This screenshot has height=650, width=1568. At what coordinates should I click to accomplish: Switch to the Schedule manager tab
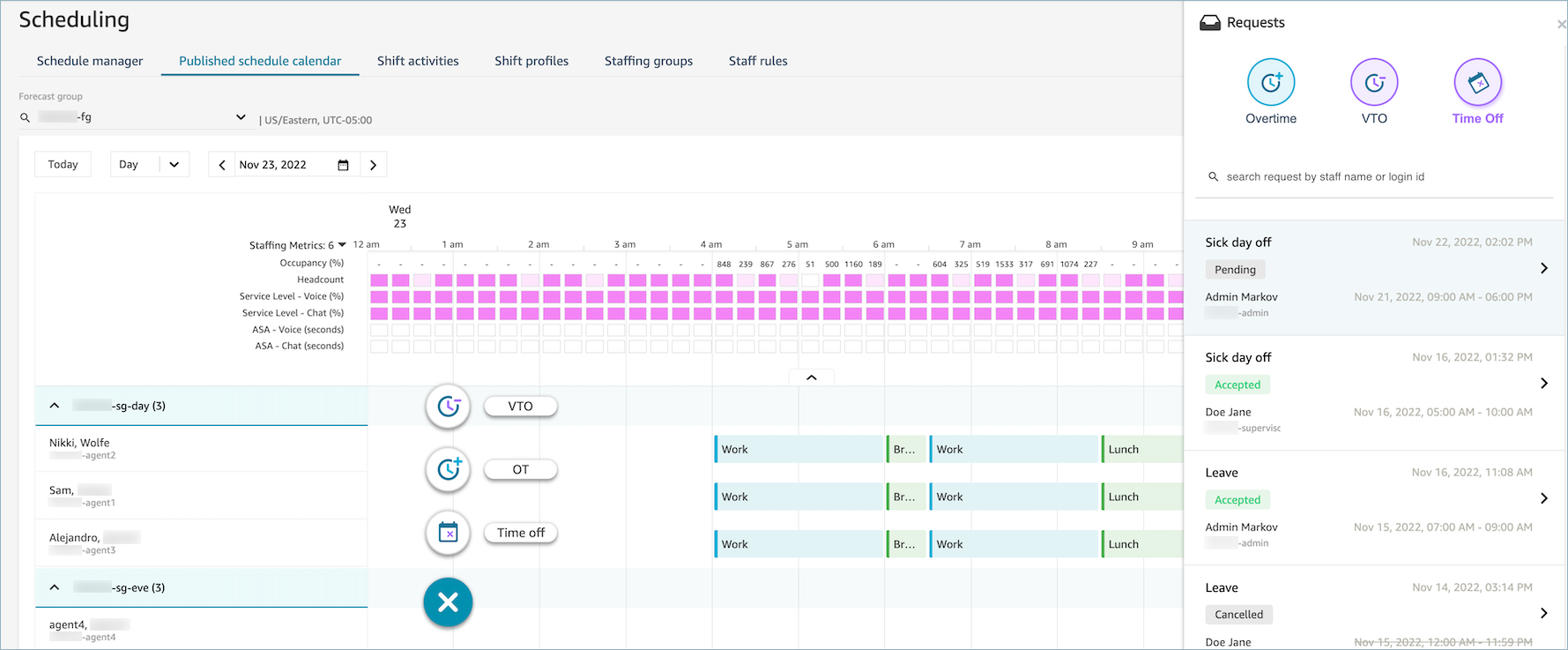point(90,61)
